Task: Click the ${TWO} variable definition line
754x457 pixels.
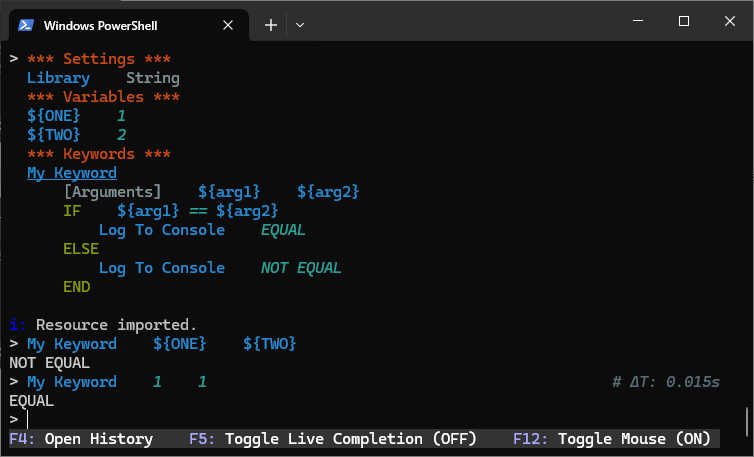Action: (x=76, y=135)
